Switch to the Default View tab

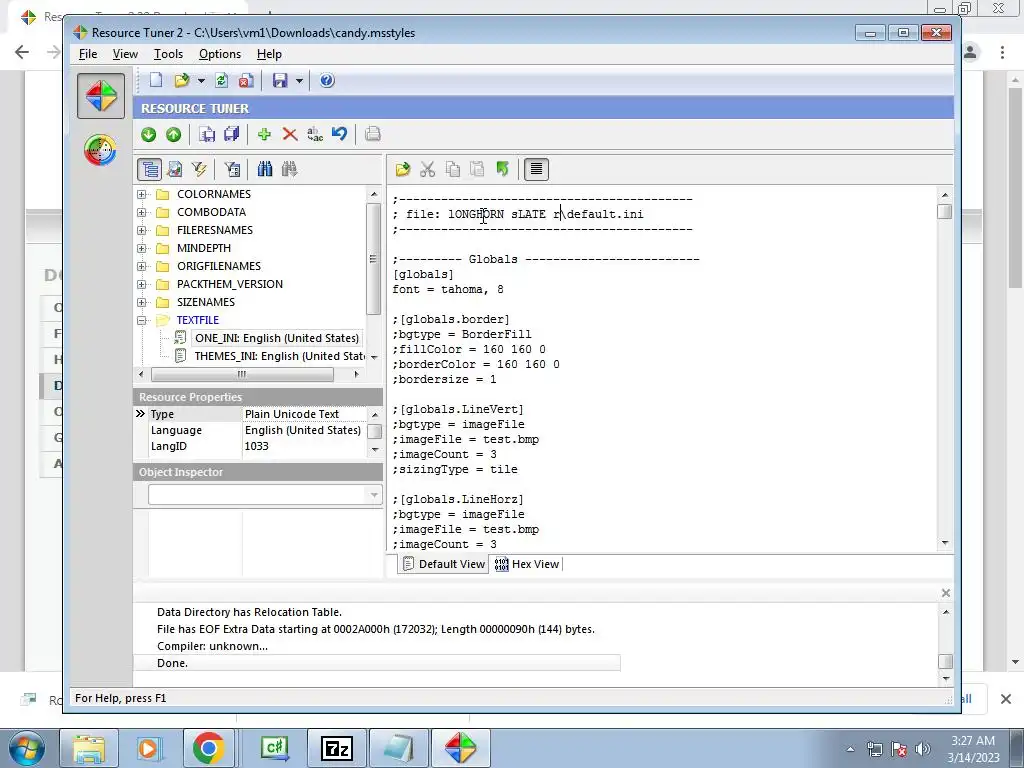(x=443, y=564)
